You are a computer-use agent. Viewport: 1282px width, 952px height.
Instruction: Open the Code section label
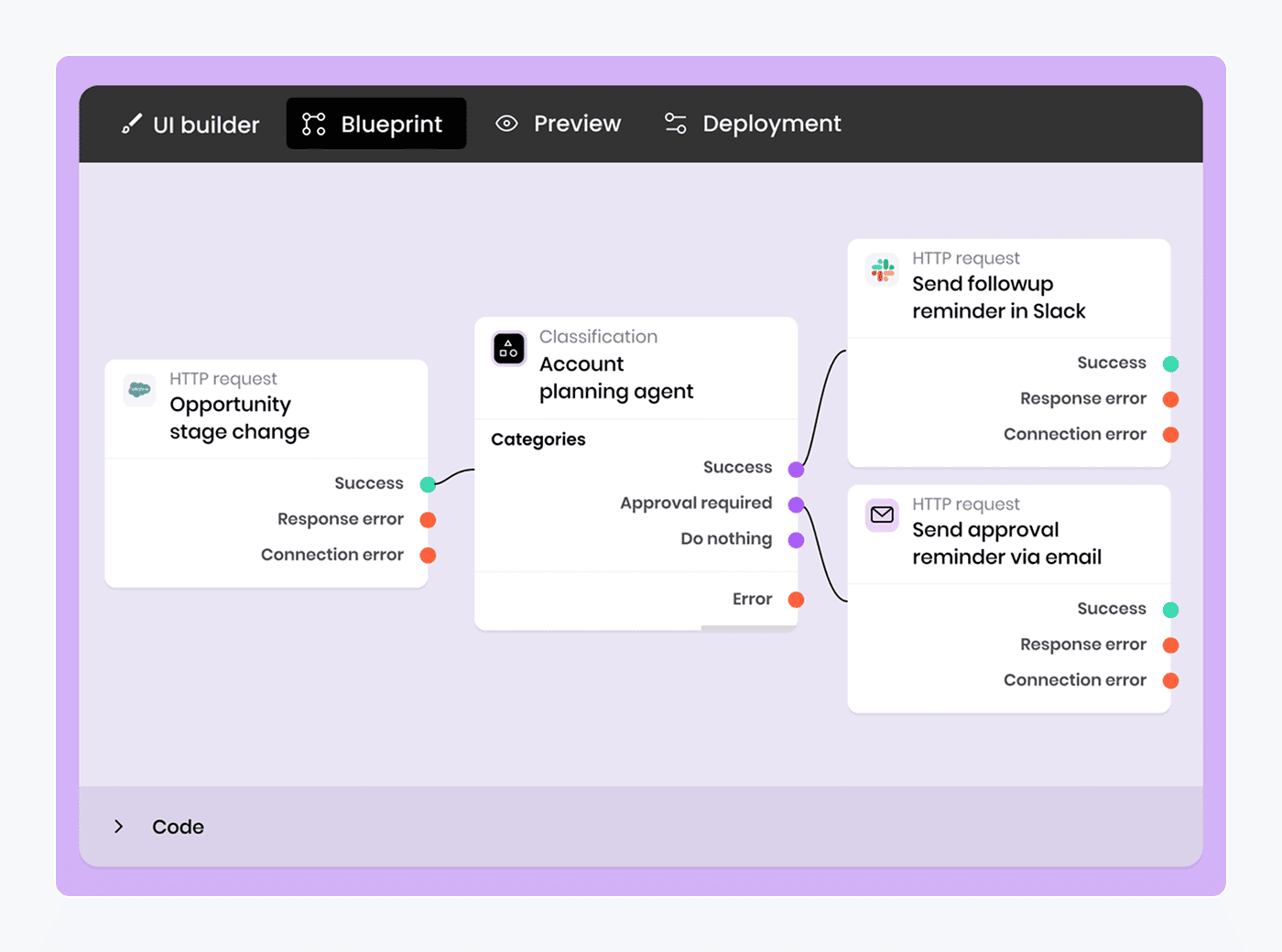178,827
